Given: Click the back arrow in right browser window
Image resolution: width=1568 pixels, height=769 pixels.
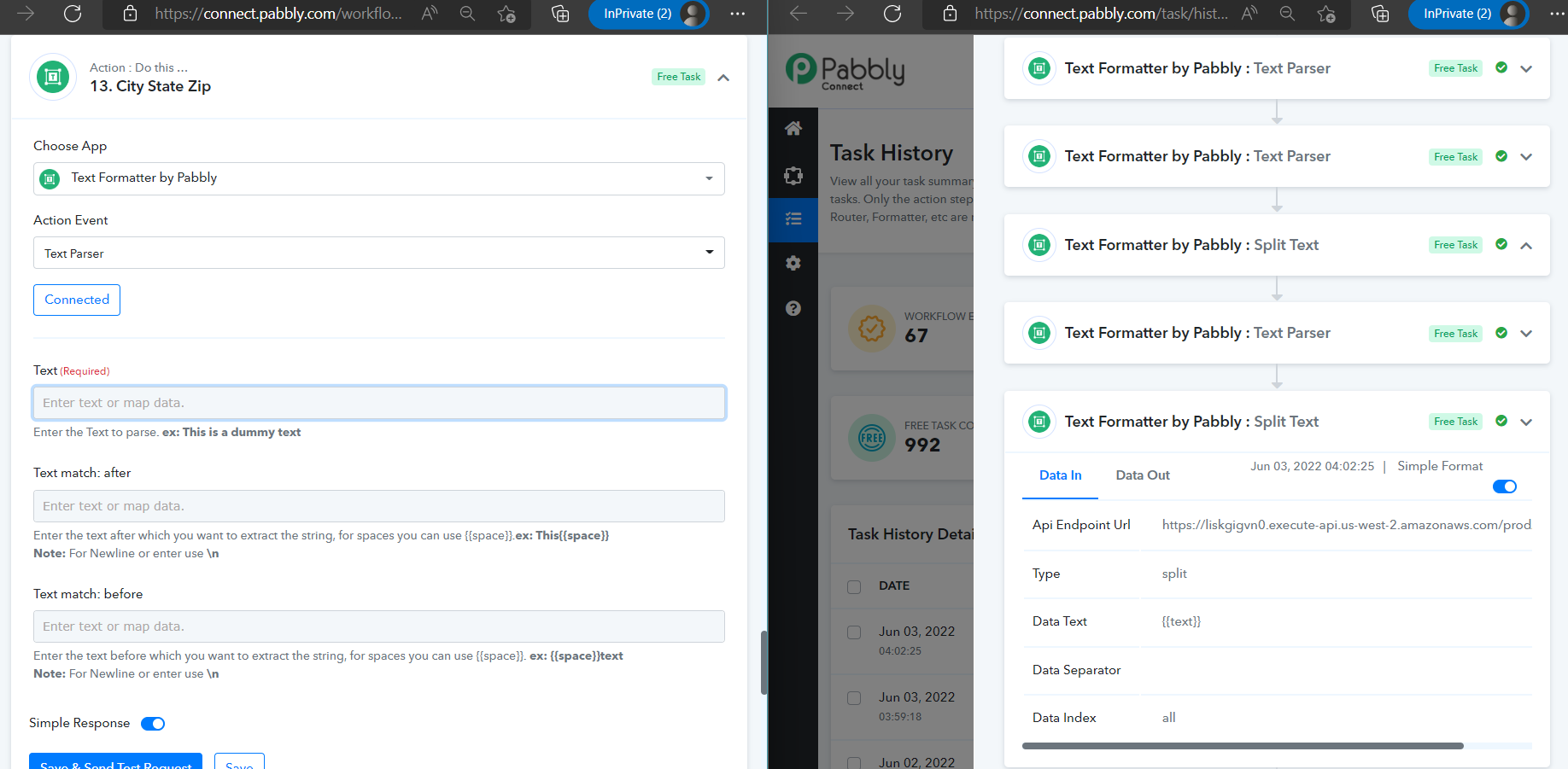Looking at the screenshot, I should tap(799, 14).
